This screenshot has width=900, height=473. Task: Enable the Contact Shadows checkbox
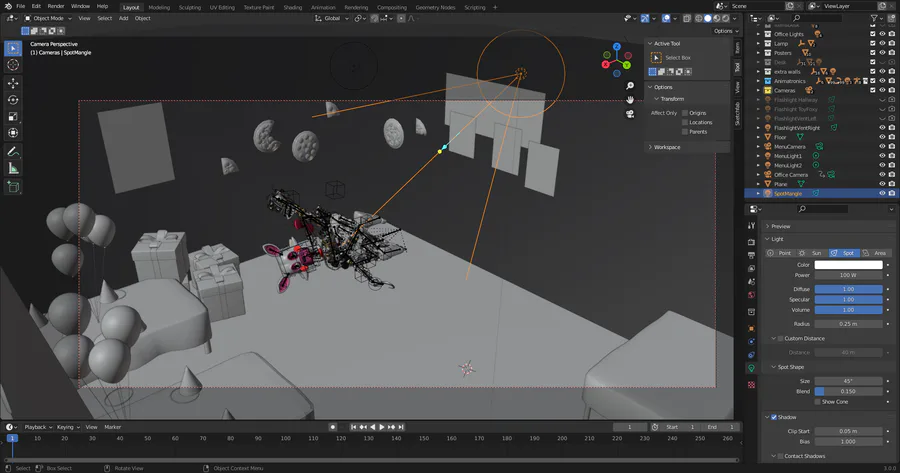point(780,456)
